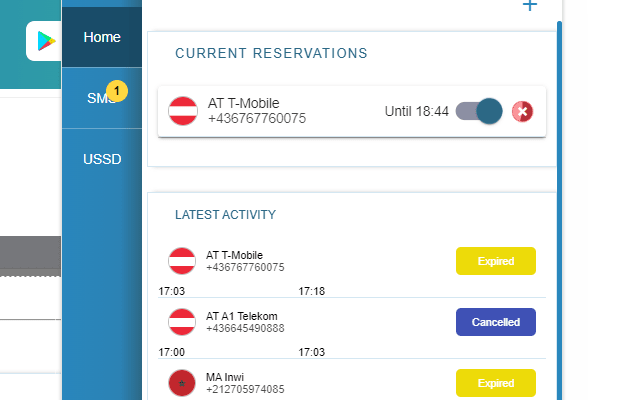Click the vertical scrollbar on panel's right edge
Screen dimensions: 640x400
click(x=559, y=200)
